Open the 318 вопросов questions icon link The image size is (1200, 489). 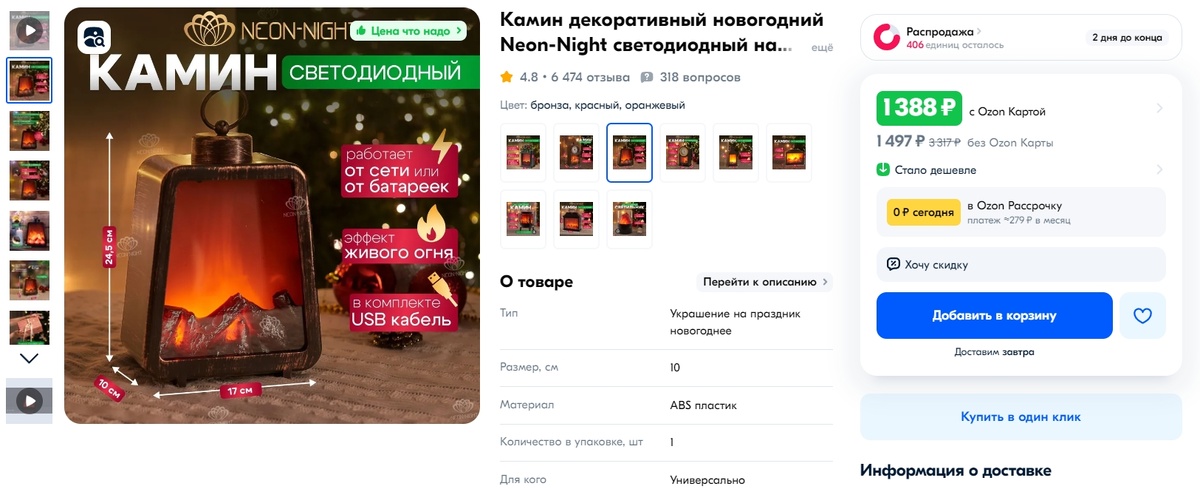[x=647, y=77]
